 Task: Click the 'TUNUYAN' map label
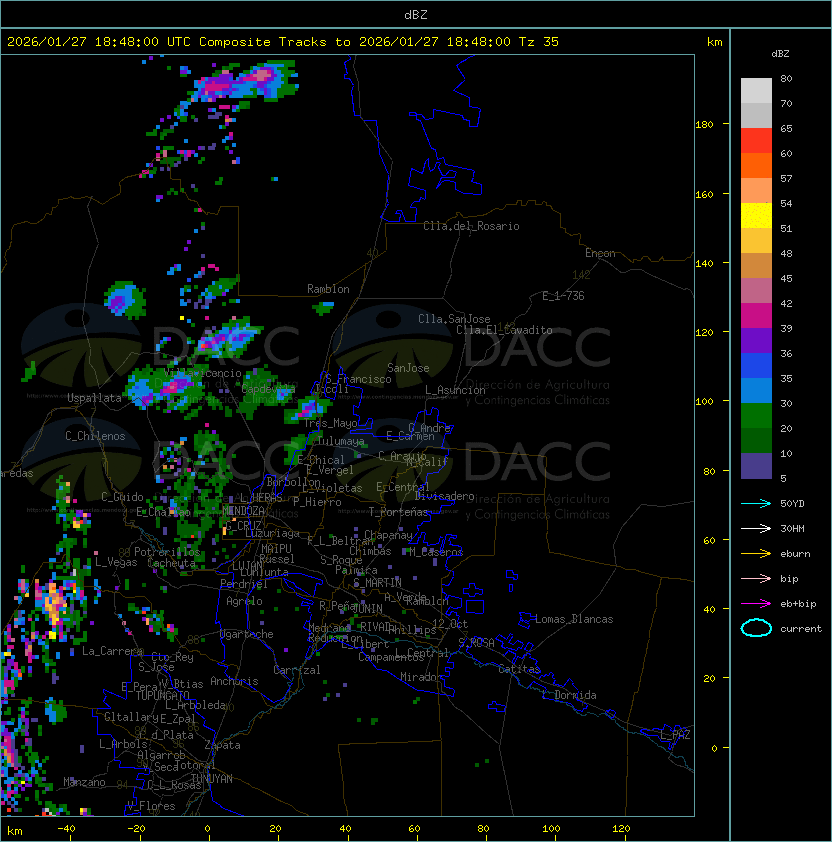click(212, 779)
